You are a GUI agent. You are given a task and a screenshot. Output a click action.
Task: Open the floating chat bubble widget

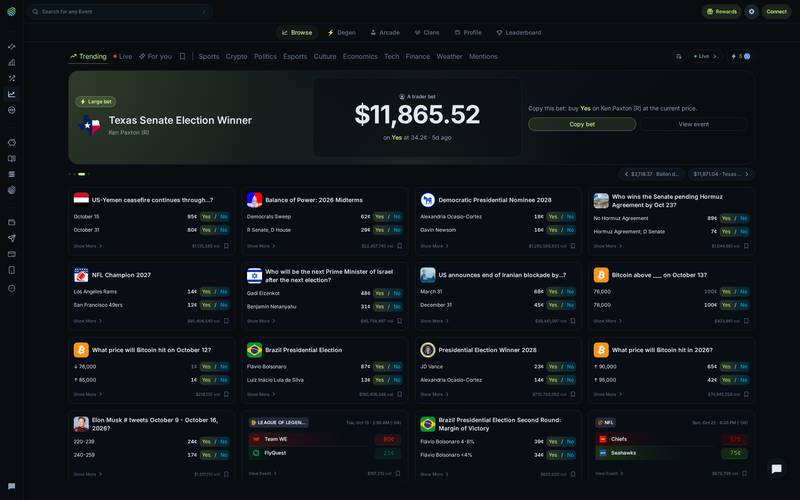coord(776,468)
